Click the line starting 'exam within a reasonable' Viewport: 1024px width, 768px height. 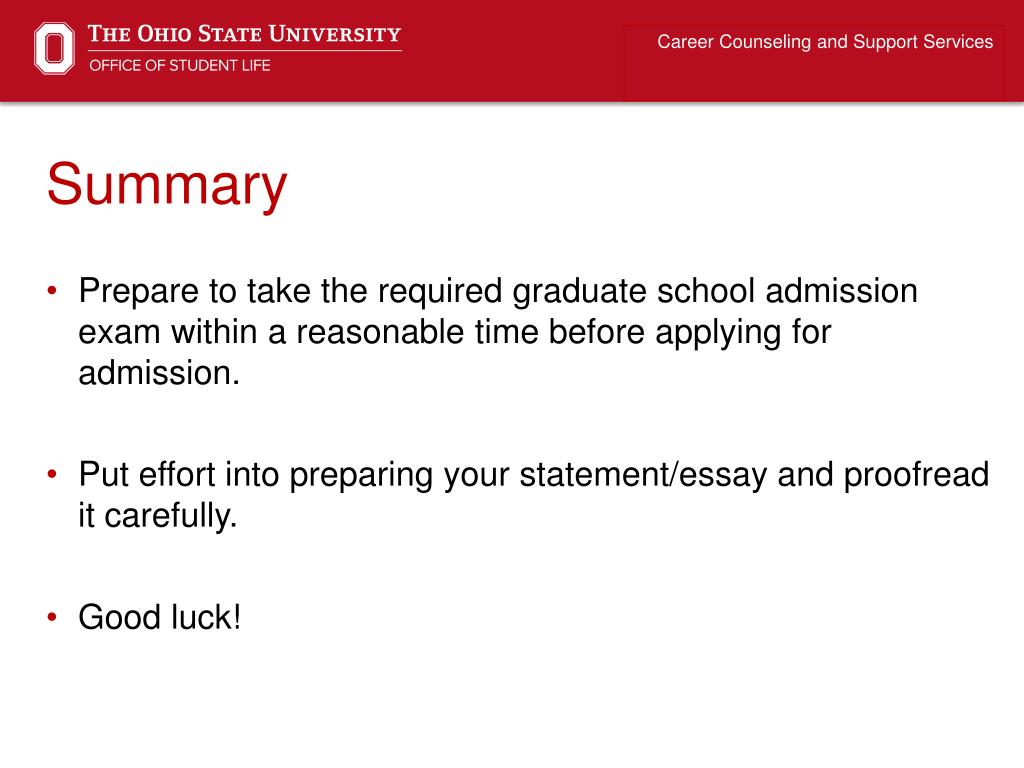[x=455, y=332]
